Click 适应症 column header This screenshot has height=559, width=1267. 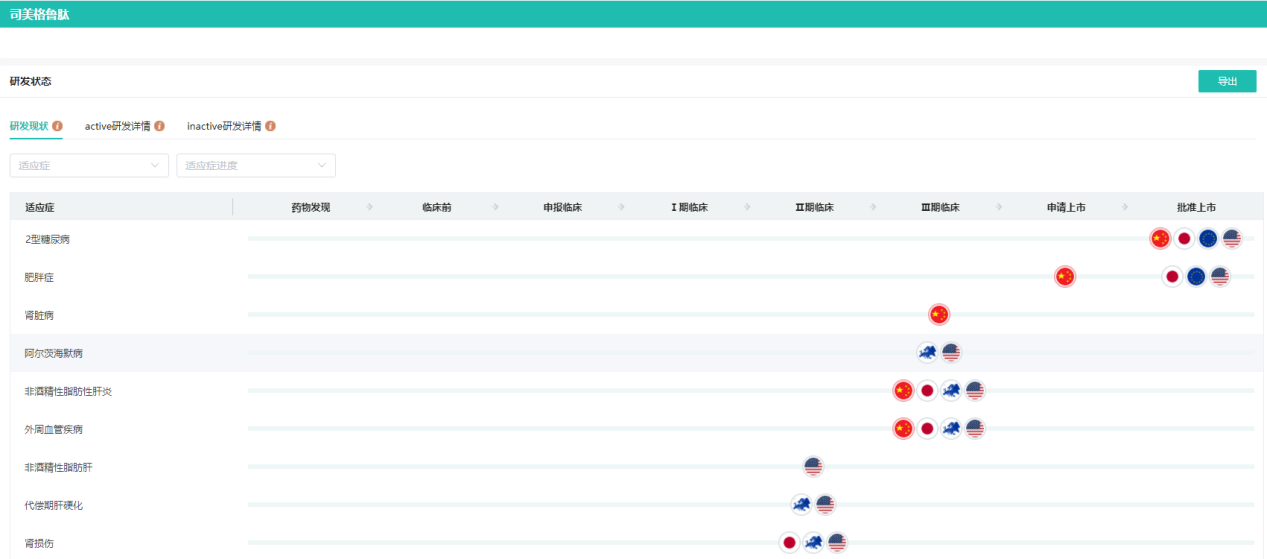pos(39,207)
